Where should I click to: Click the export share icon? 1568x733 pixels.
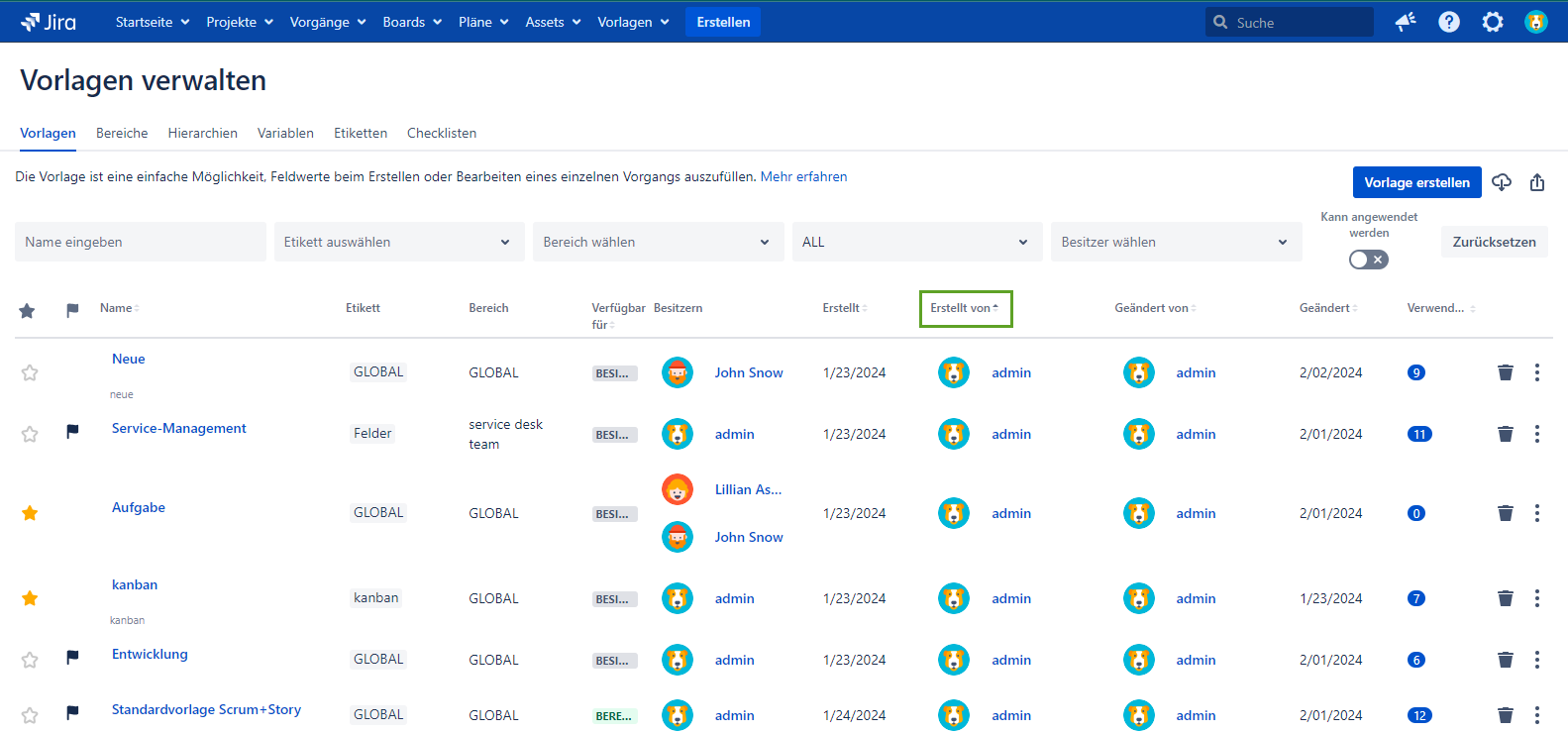(1537, 182)
